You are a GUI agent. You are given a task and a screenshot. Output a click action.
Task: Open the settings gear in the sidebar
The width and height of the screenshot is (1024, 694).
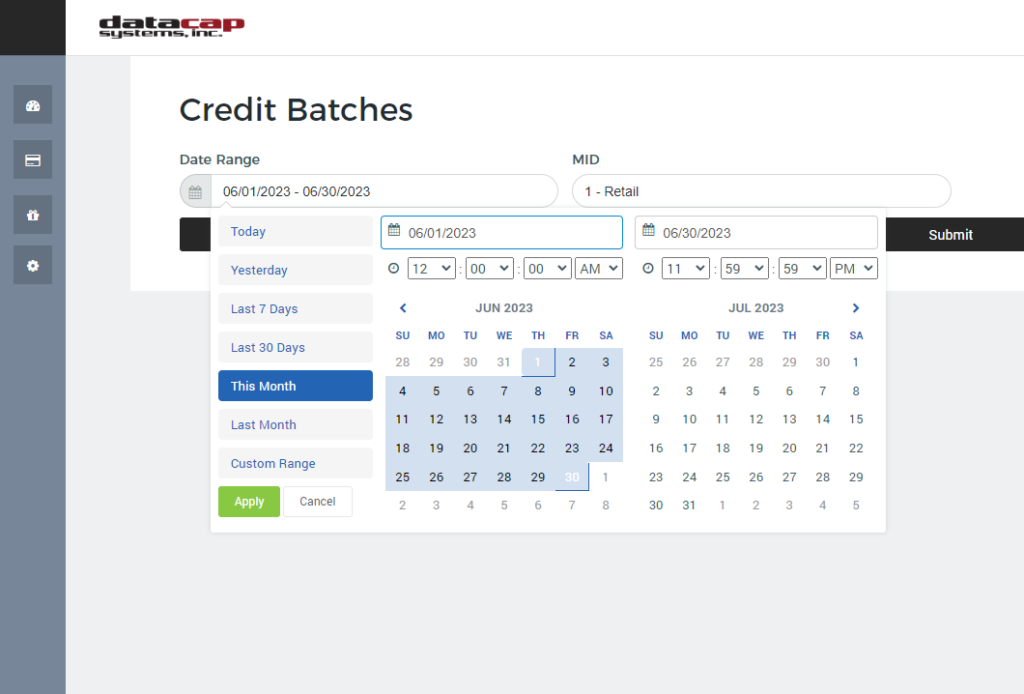(x=32, y=265)
